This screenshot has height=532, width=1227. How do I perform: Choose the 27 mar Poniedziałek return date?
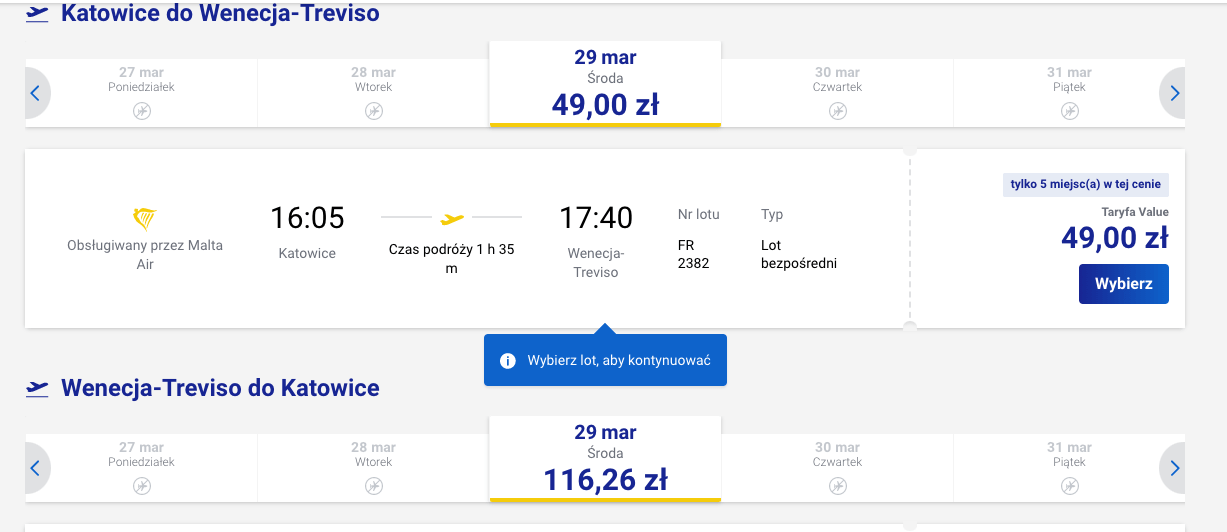click(141, 454)
